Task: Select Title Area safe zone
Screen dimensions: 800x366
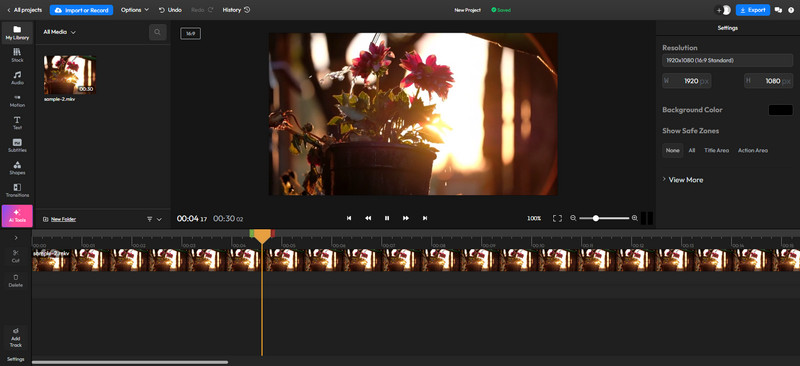Action: (716, 151)
